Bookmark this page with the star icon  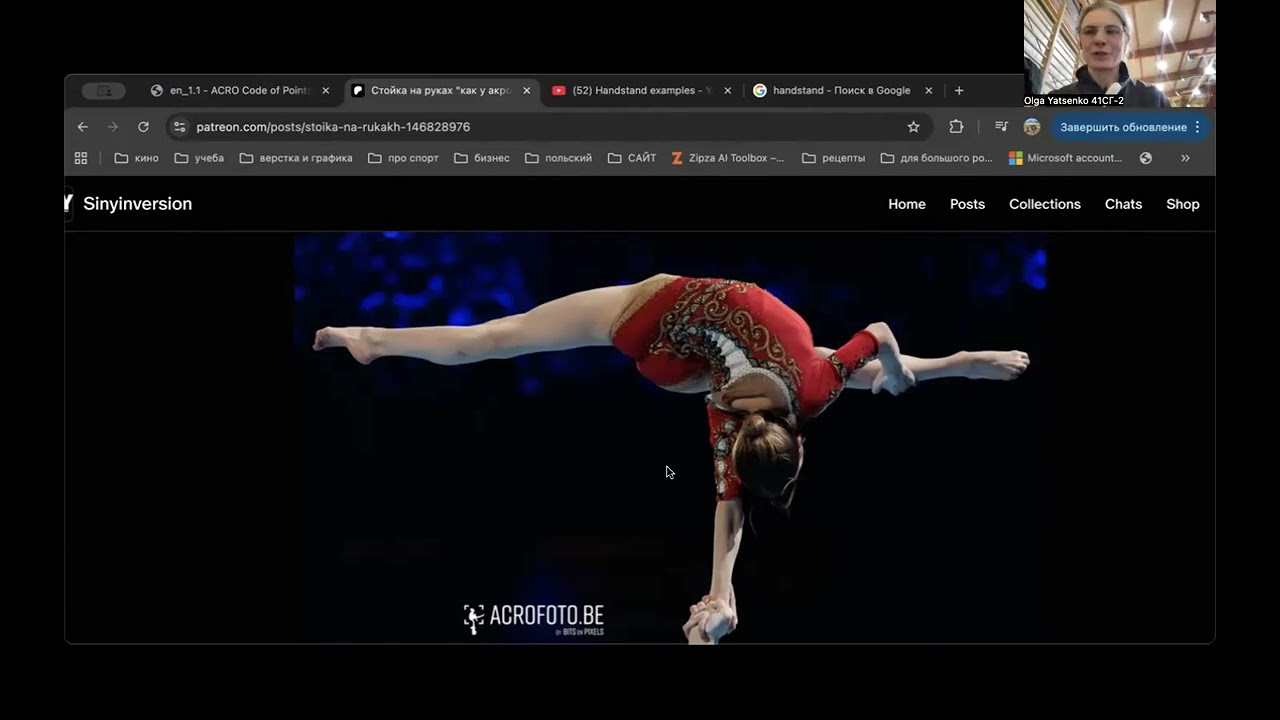tap(913, 127)
